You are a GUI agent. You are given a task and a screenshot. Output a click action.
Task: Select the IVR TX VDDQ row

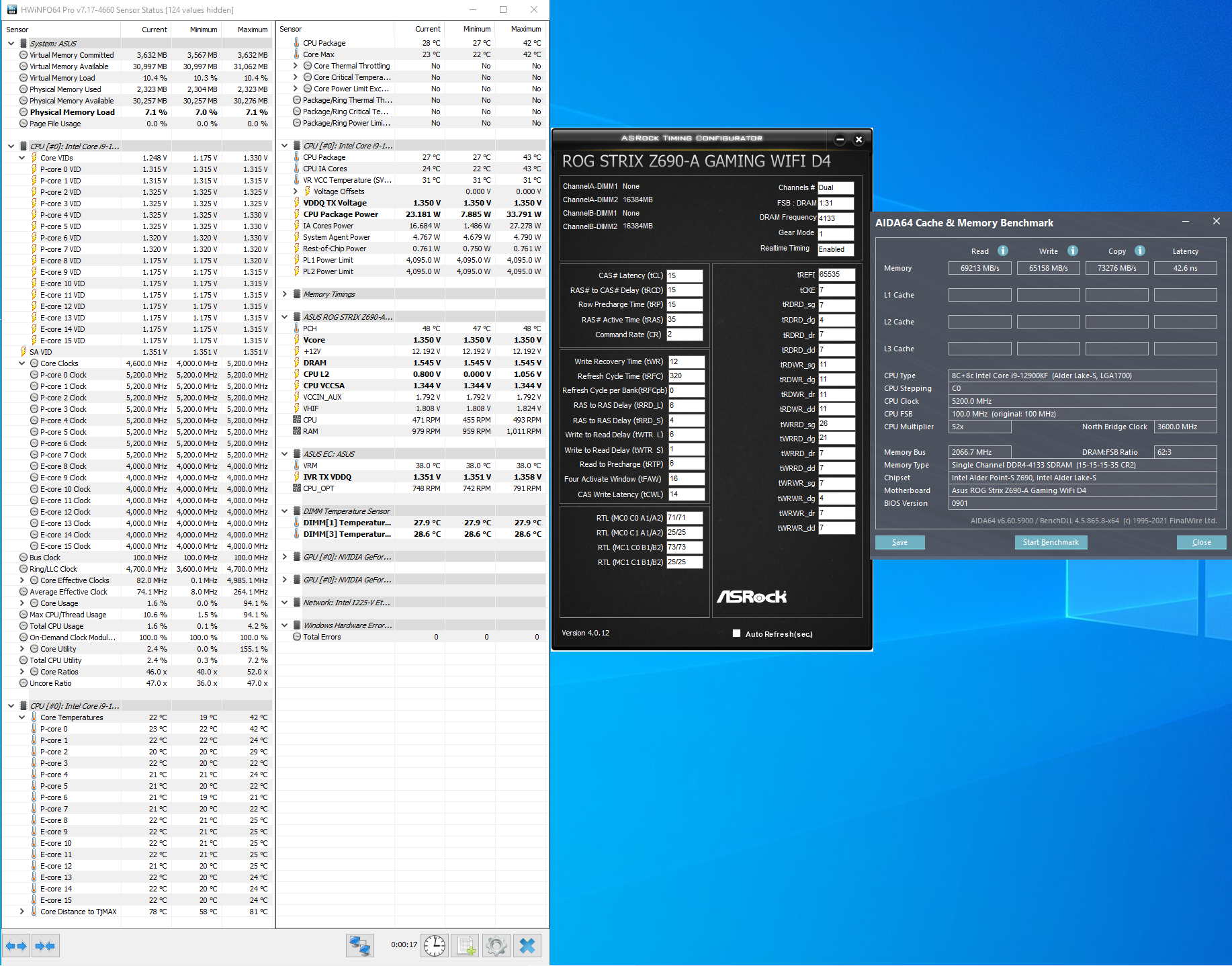coord(410,477)
